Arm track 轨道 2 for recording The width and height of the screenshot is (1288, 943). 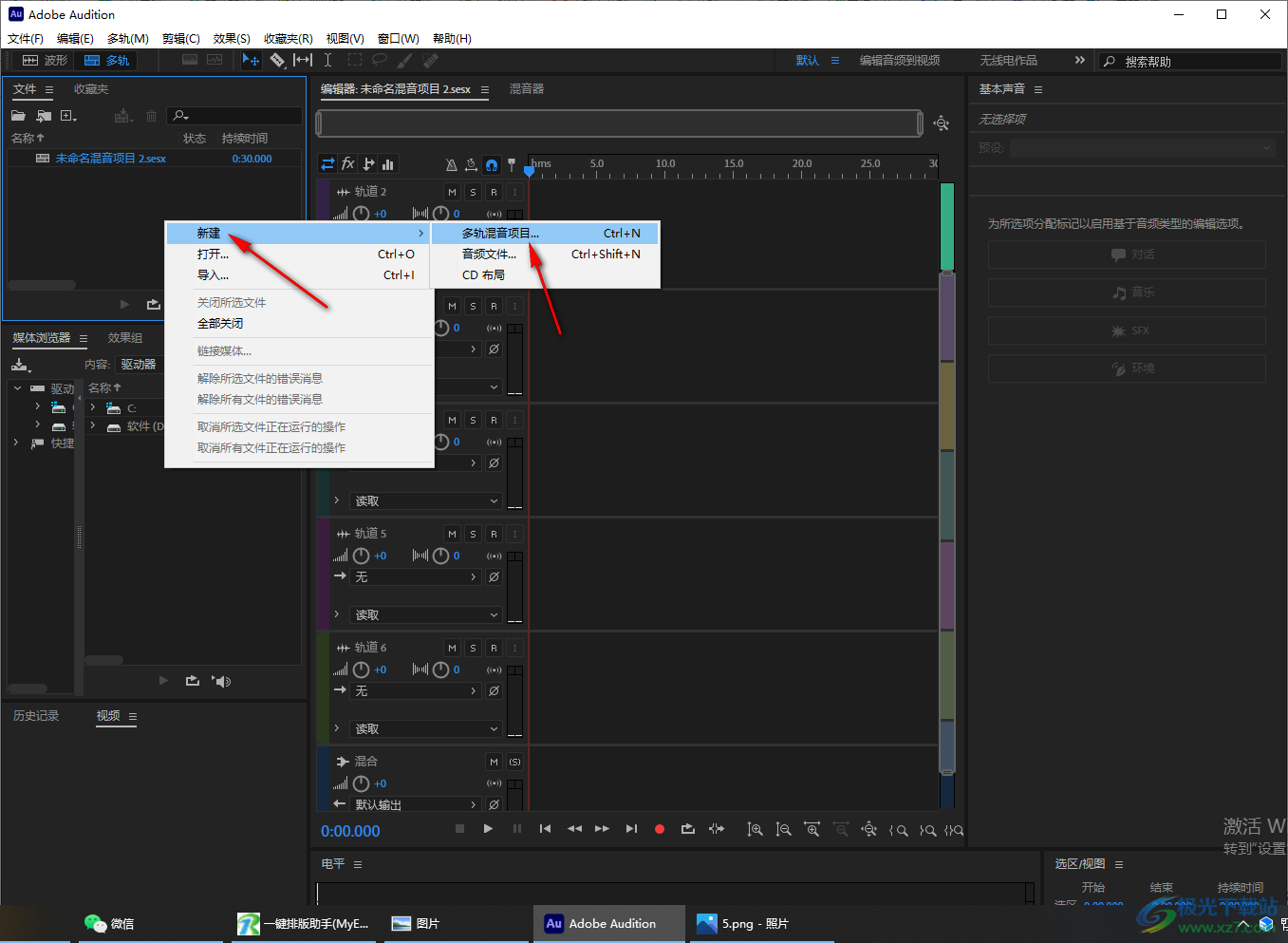pos(494,192)
